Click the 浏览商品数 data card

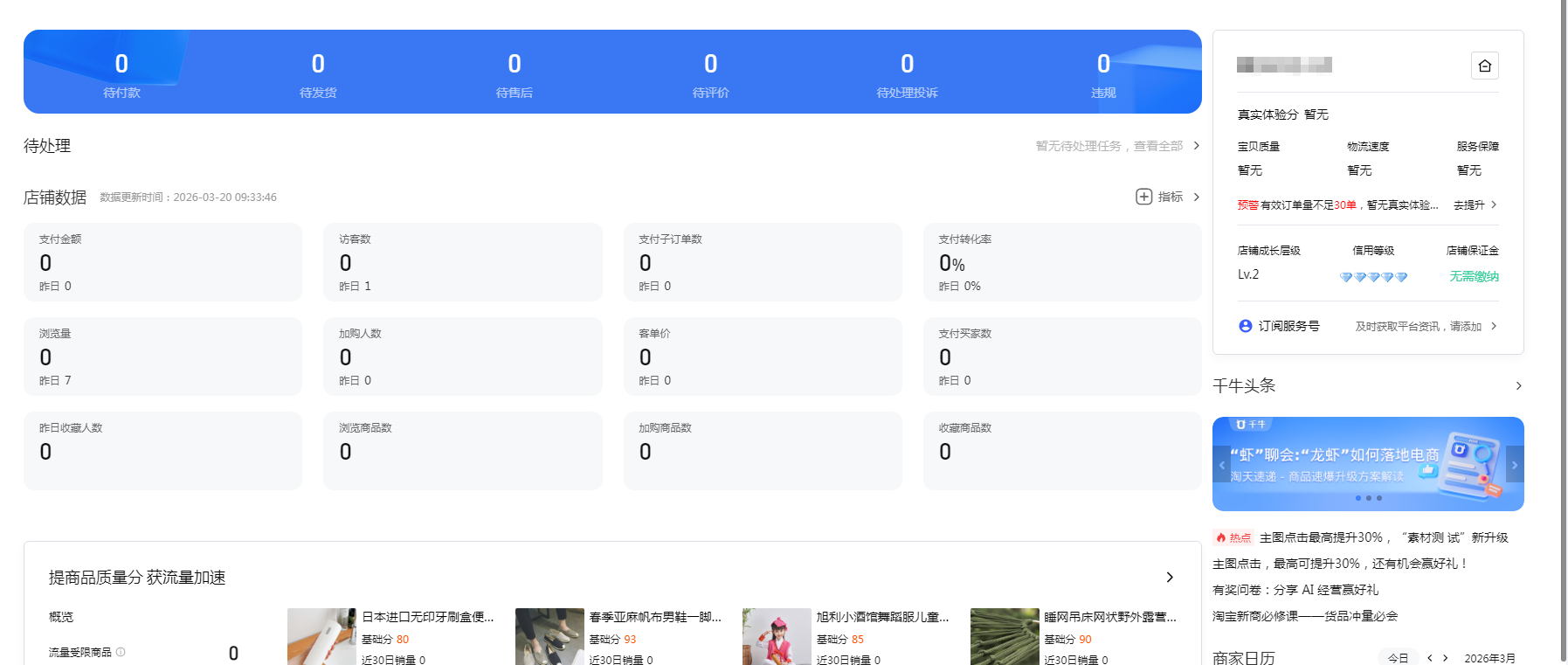point(463,451)
